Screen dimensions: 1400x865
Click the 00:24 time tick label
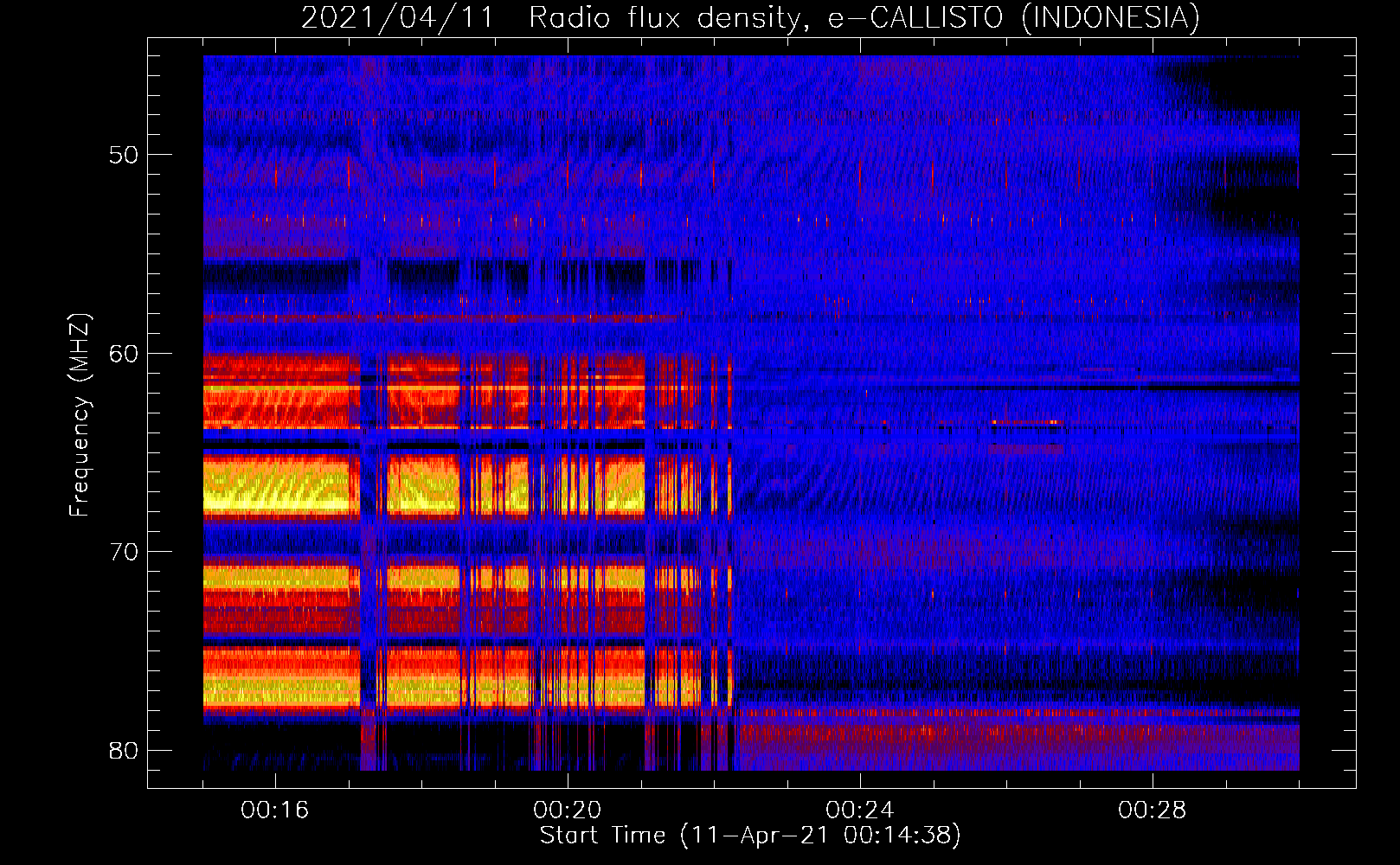tap(860, 811)
